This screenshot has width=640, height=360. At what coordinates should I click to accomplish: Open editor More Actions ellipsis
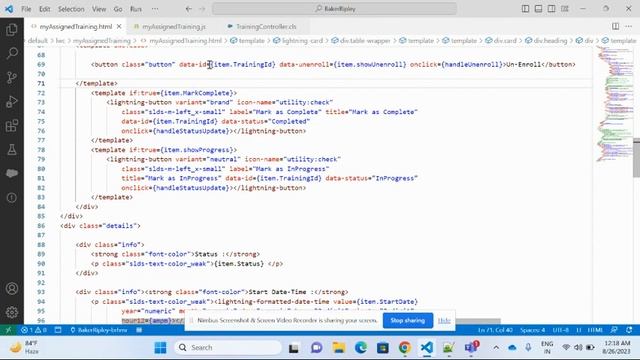(x=628, y=26)
